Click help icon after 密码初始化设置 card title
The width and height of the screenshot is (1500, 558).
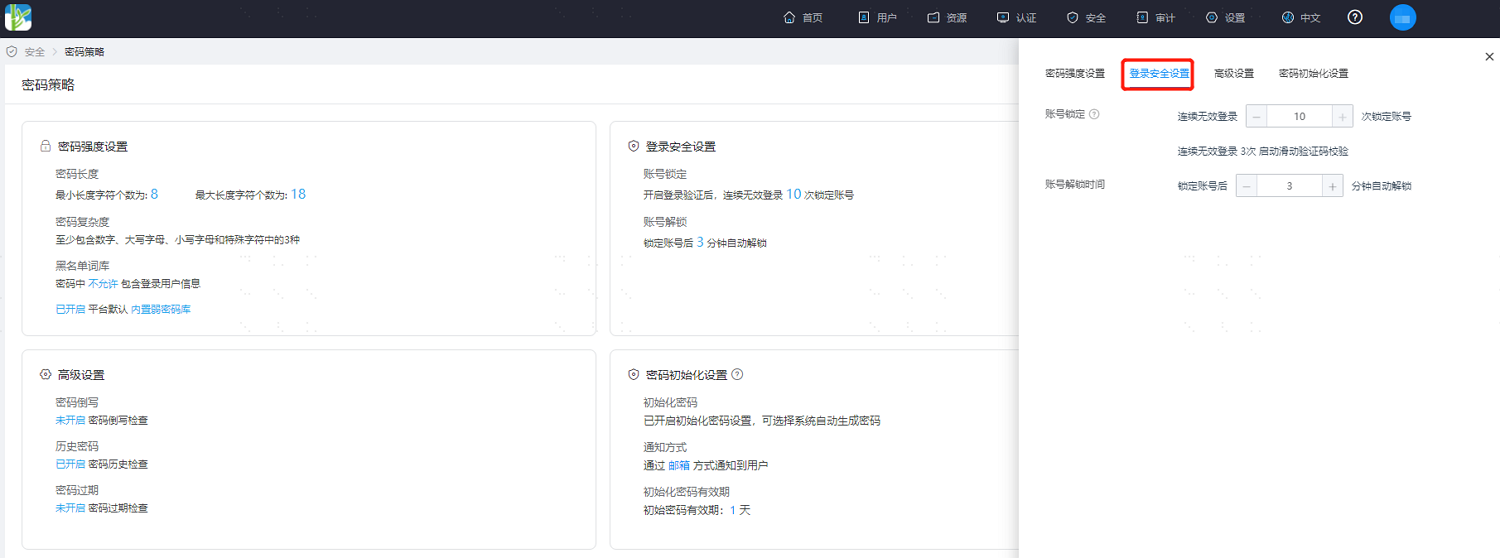coord(737,375)
